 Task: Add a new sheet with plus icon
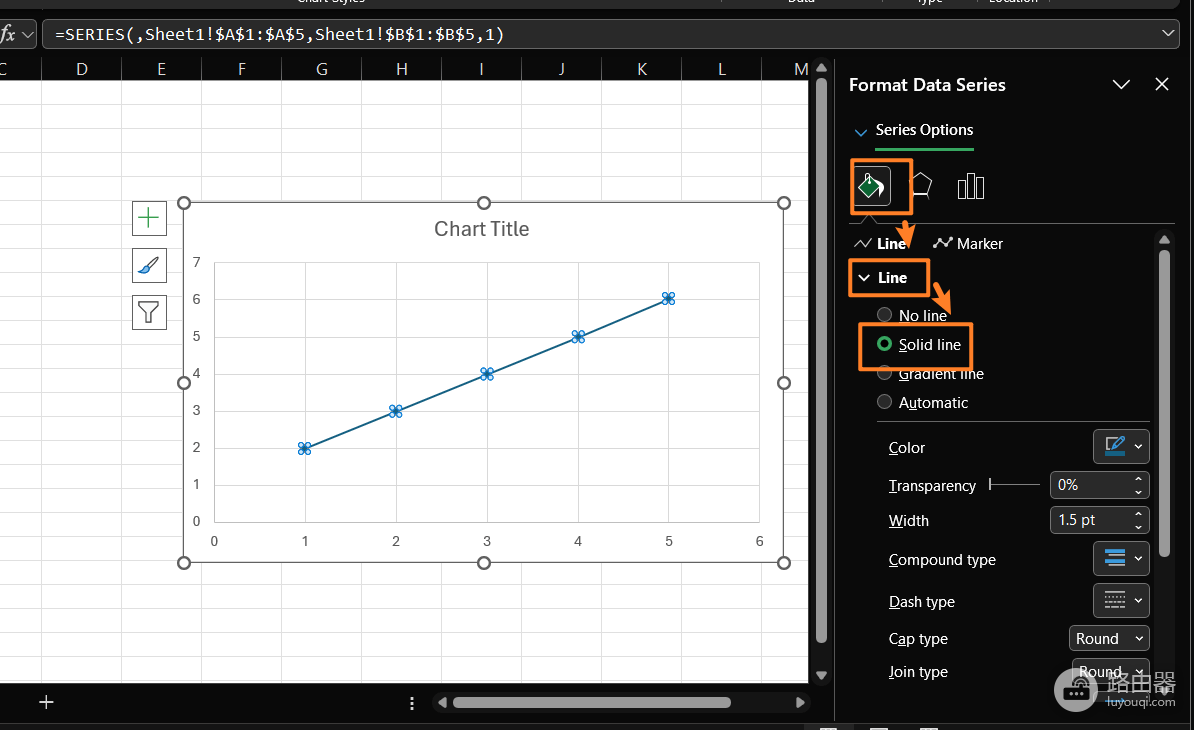[x=46, y=702]
